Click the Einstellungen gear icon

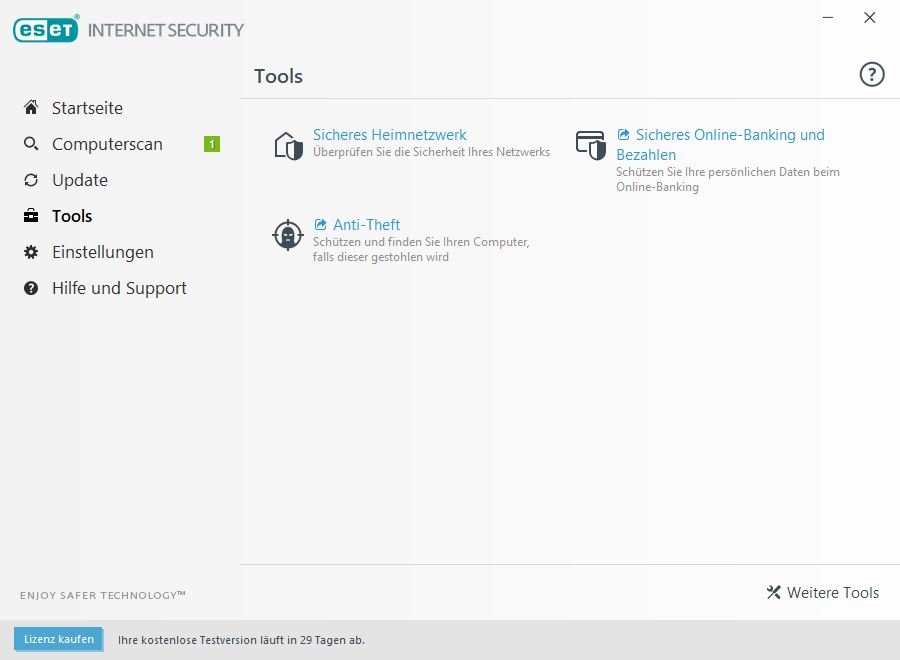[x=31, y=252]
